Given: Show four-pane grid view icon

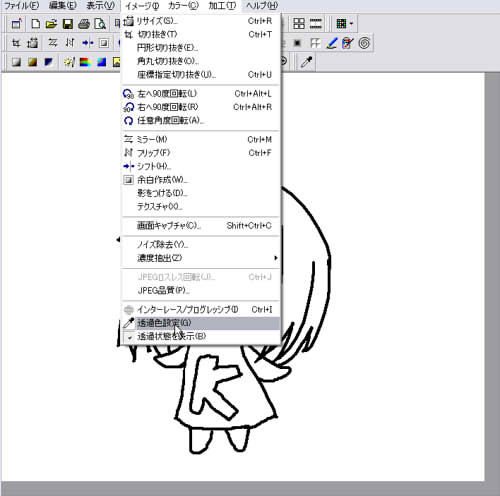Looking at the screenshot, I should pos(299,24).
